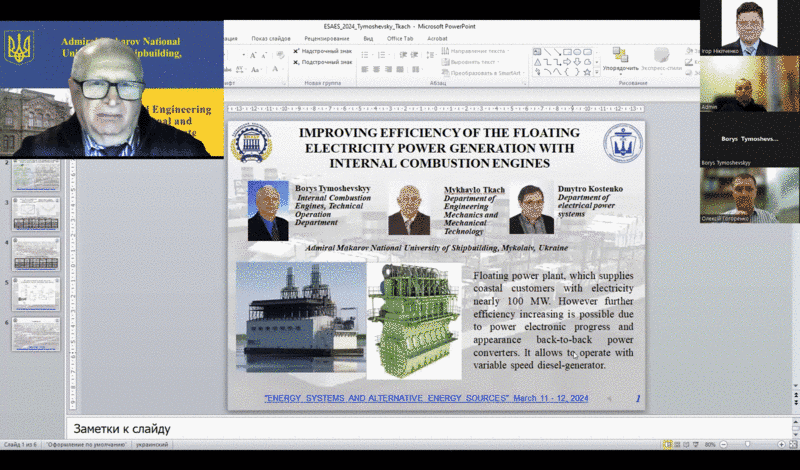Screen dimensions: 800x470
Task: Choose the left brace shape
Action: click(x=567, y=72)
